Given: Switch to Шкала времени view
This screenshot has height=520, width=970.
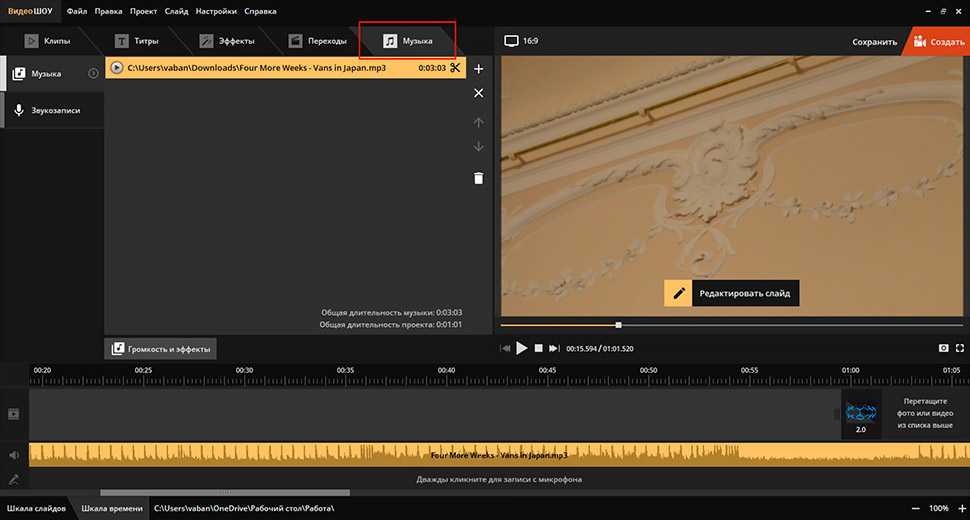Looking at the screenshot, I should (111, 509).
